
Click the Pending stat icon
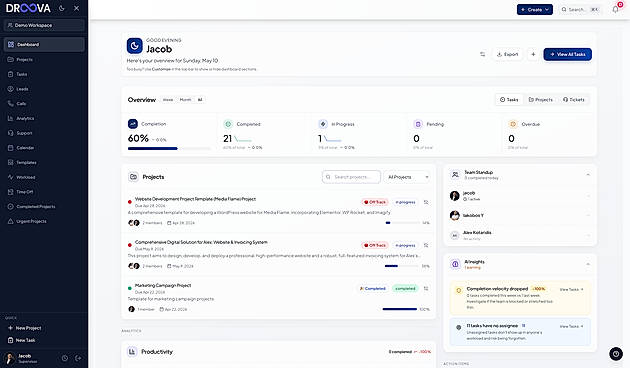pyautogui.click(x=418, y=124)
